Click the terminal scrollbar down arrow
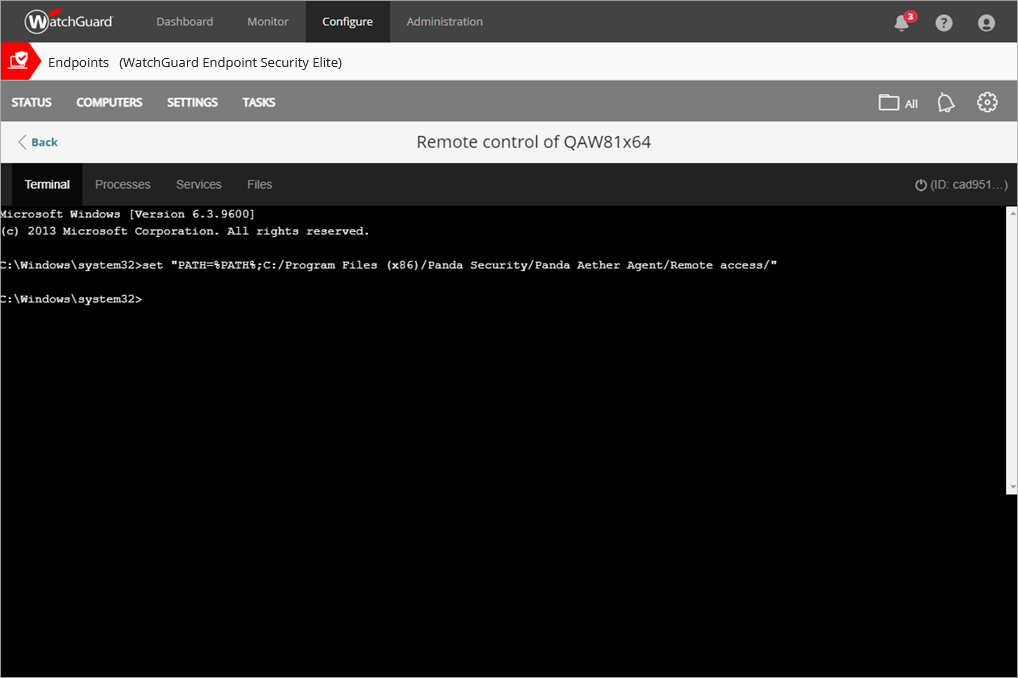1018x678 pixels. tap(1012, 487)
